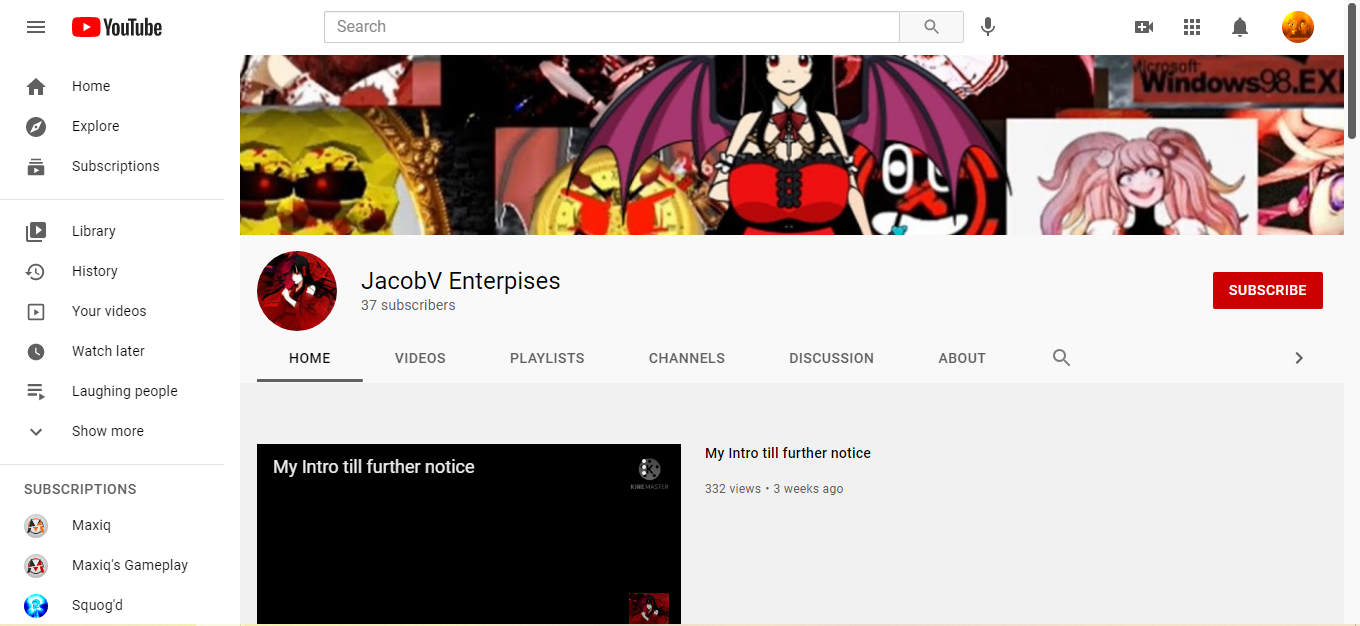
Task: Open the YouTube apps grid
Action: coord(1192,27)
